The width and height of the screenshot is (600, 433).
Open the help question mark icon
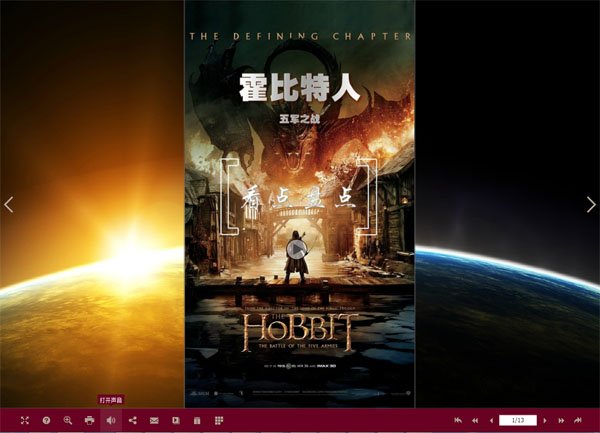[46, 420]
